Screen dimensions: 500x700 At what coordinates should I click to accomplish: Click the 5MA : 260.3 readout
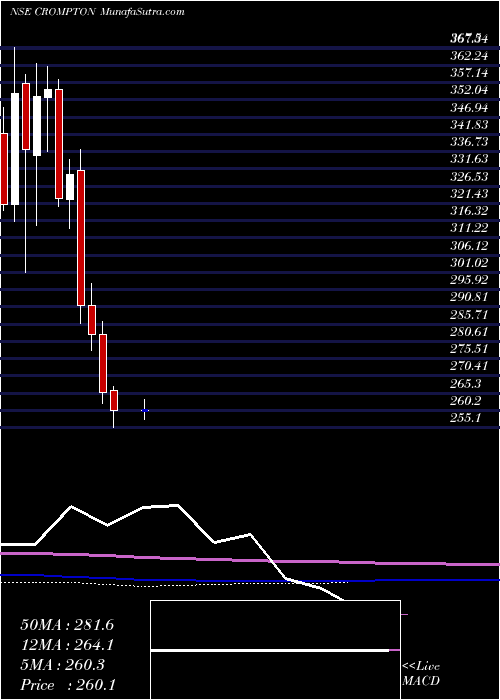[62, 665]
